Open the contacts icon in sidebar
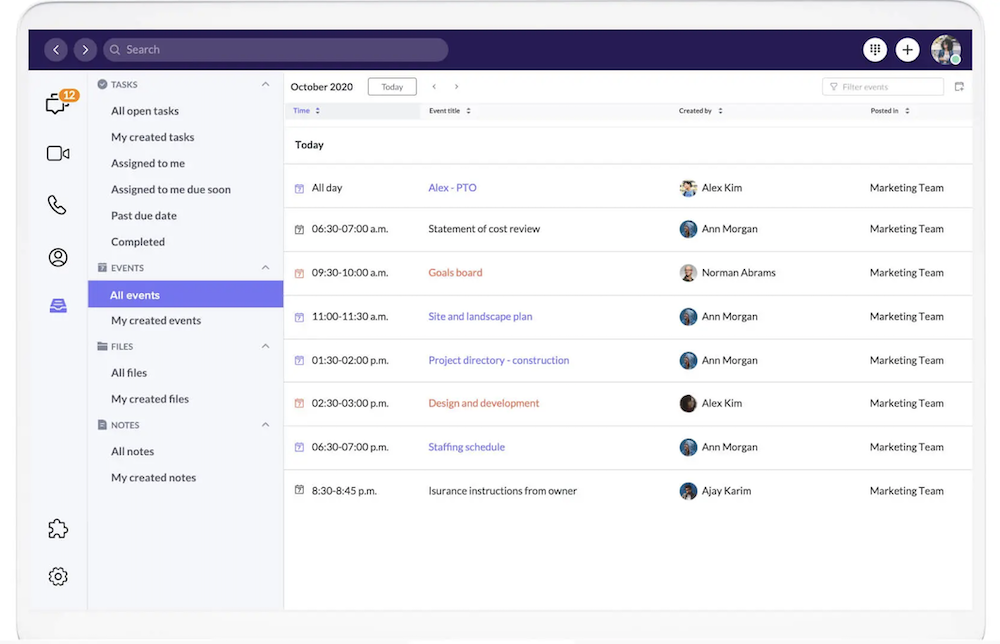The width and height of the screenshot is (1000, 644). (x=58, y=257)
